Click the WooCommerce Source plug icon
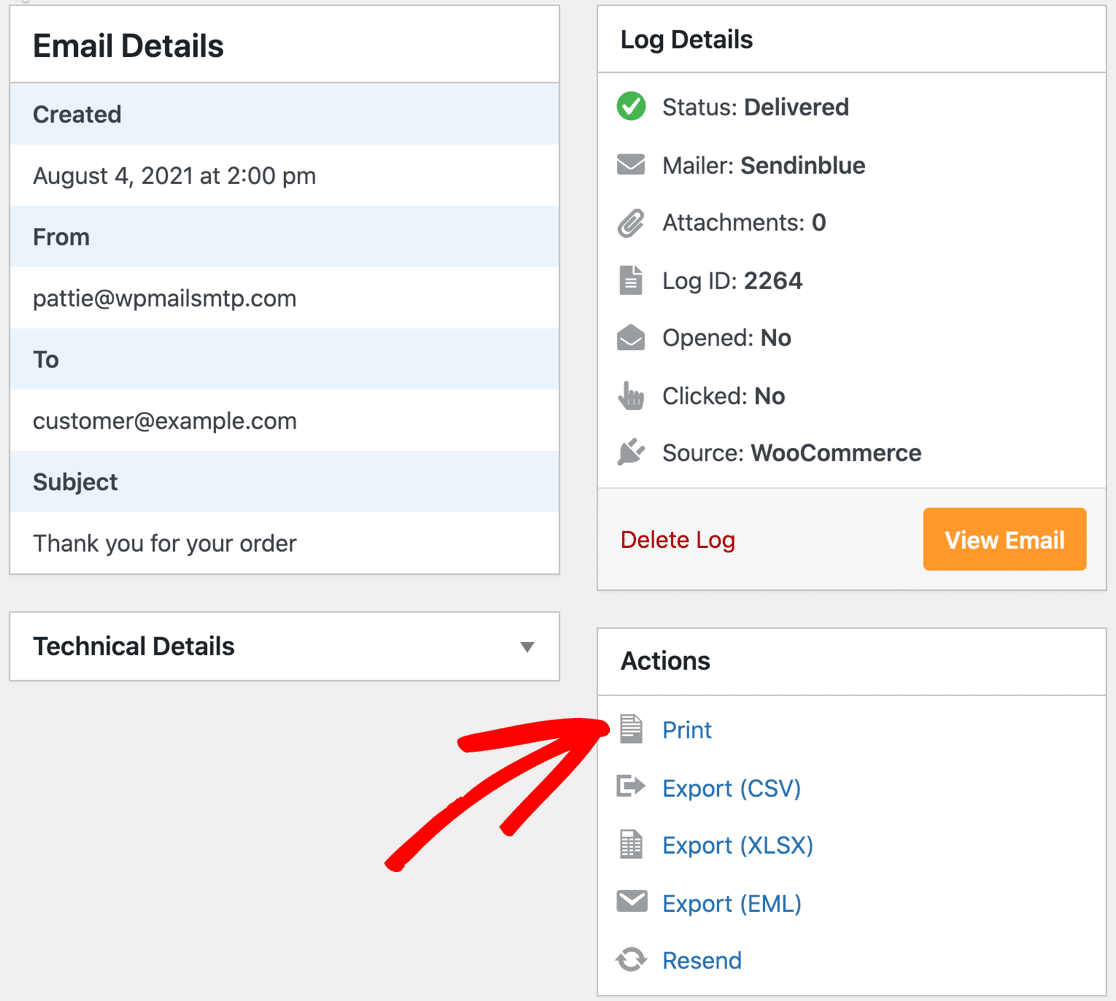The width and height of the screenshot is (1116, 1001). (630, 452)
